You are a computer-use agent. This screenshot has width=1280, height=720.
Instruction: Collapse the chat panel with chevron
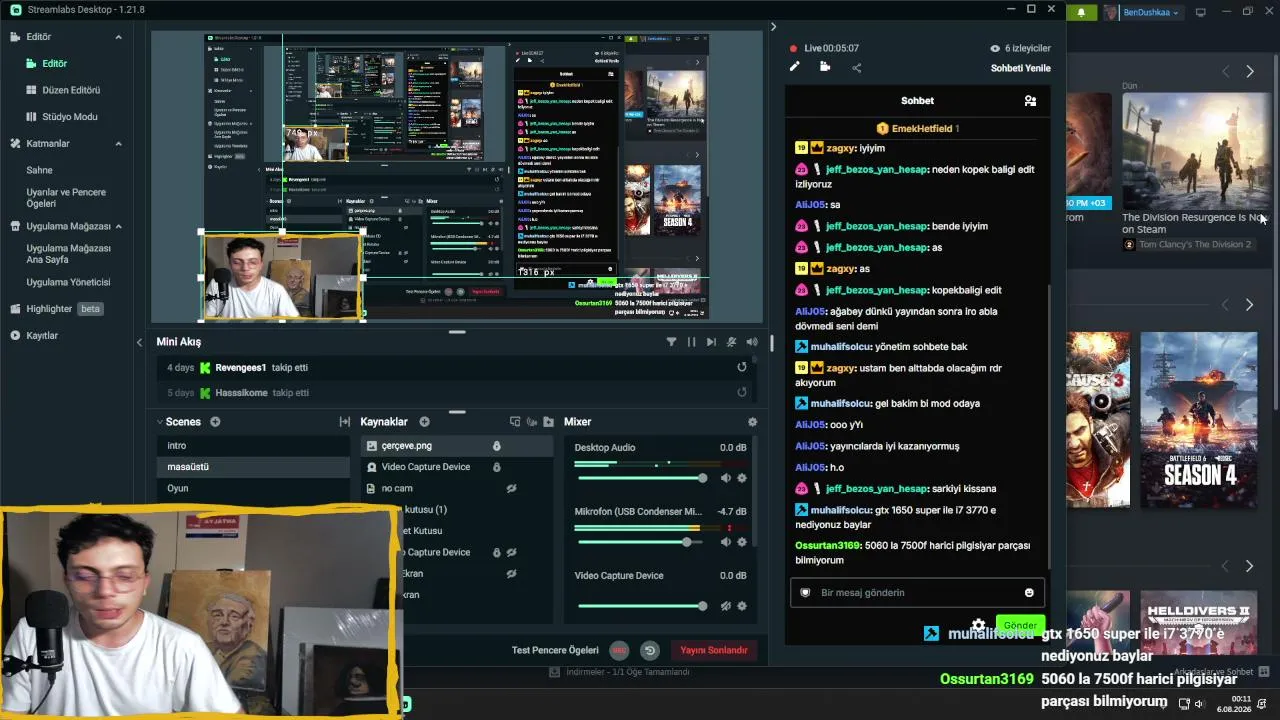click(773, 27)
